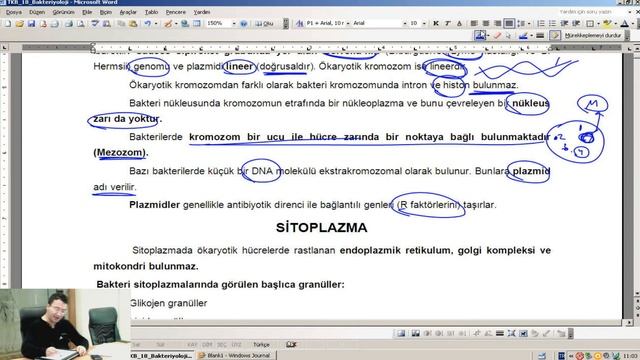This screenshot has width=640, height=360.
Task: Open the style dropdown showing P1 + Arial
Action: [348, 24]
